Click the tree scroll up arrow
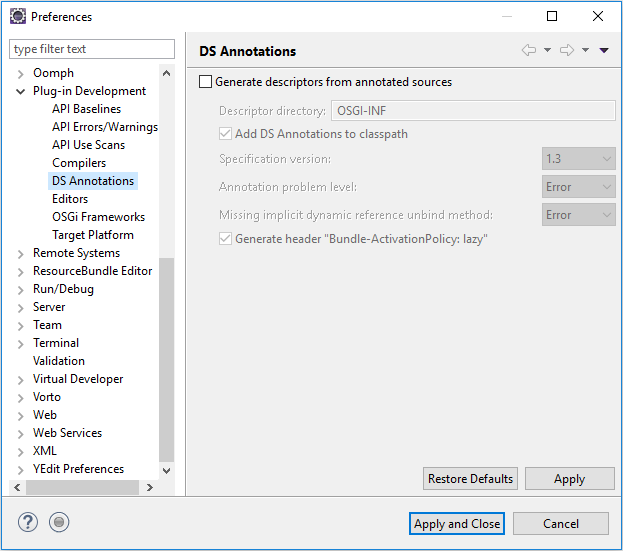The width and height of the screenshot is (623, 551). 166,73
